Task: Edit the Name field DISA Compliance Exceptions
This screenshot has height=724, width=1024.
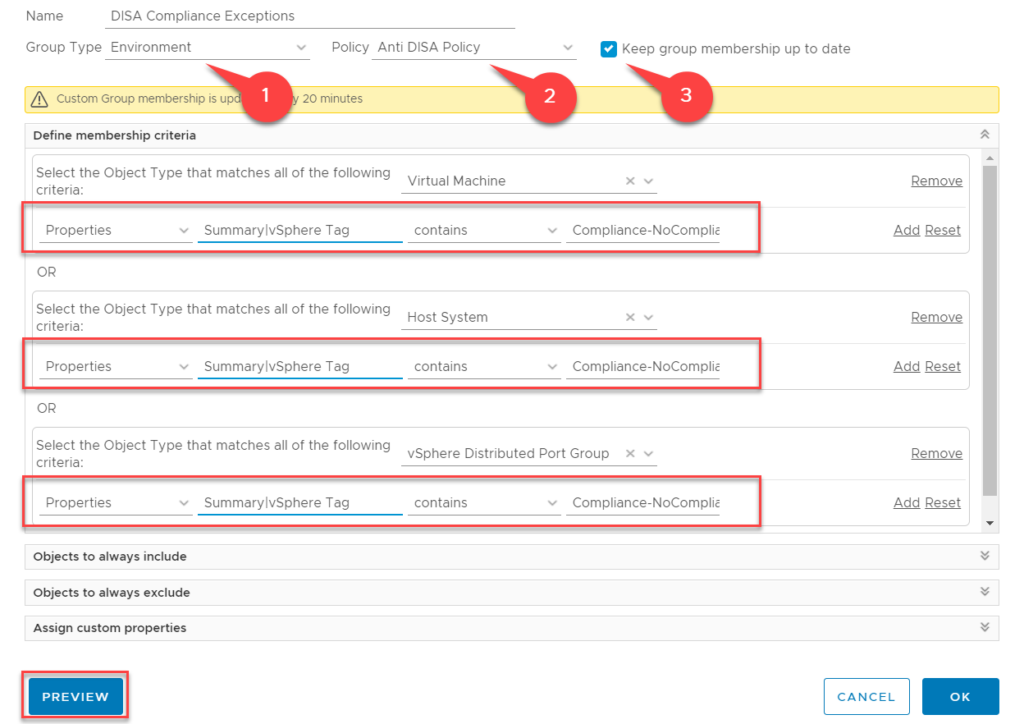Action: (x=310, y=16)
